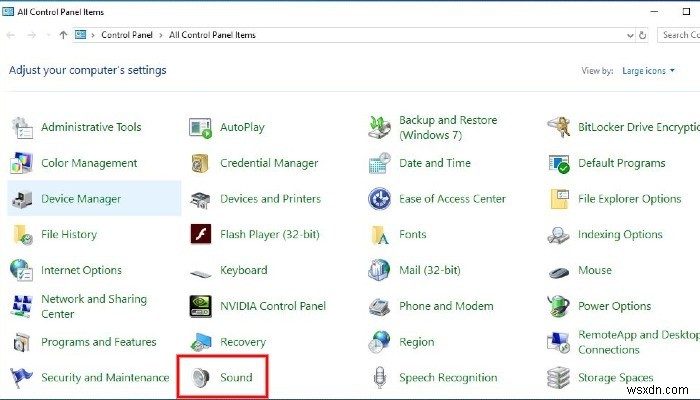Open the Keyboard label

pyautogui.click(x=244, y=271)
